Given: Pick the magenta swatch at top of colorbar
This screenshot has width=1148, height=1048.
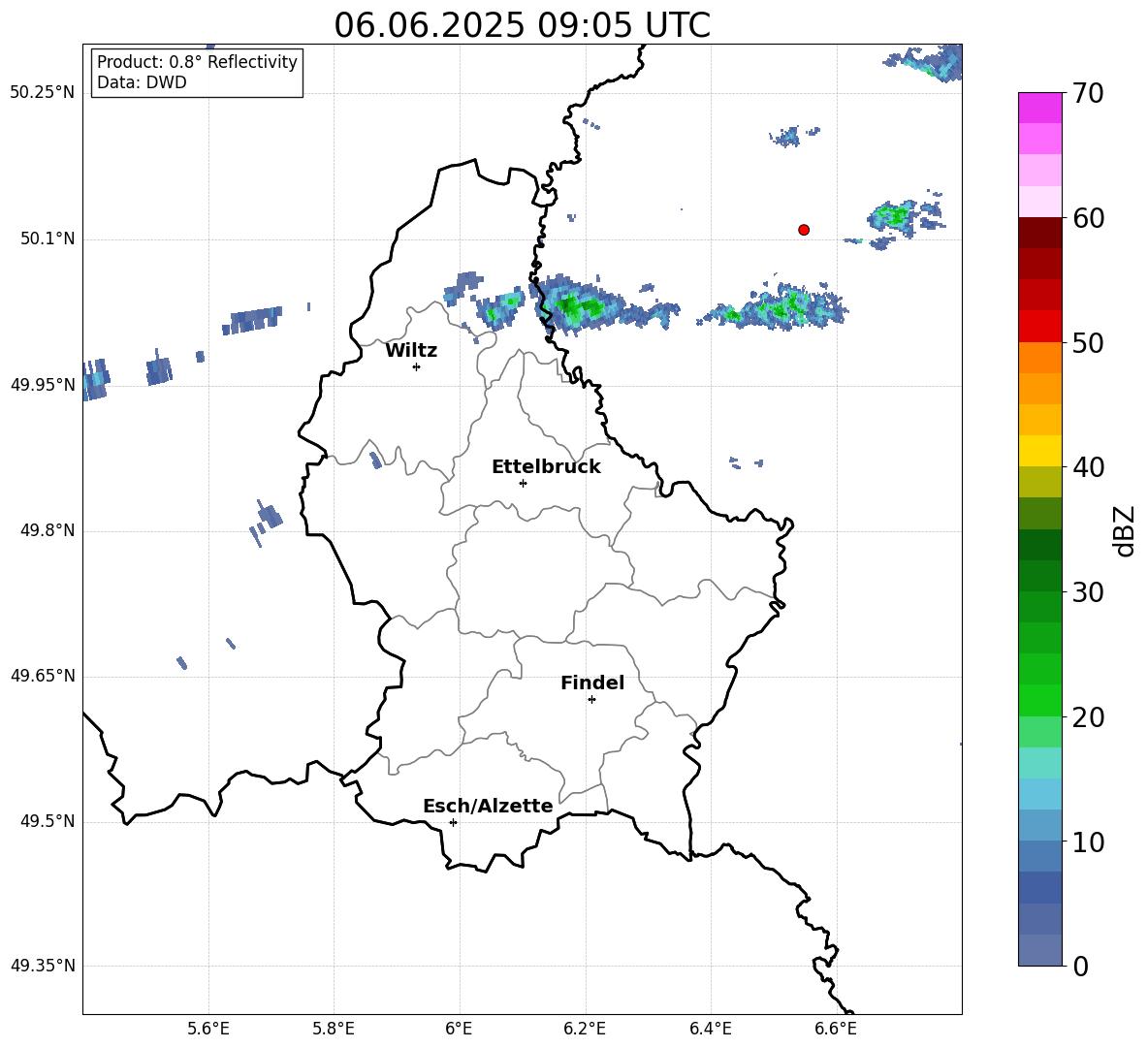Looking at the screenshot, I should 1039,109.
